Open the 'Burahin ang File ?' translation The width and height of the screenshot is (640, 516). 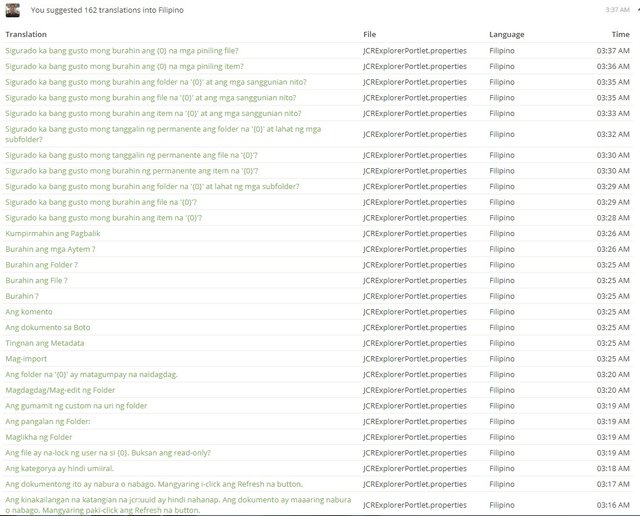(x=36, y=280)
